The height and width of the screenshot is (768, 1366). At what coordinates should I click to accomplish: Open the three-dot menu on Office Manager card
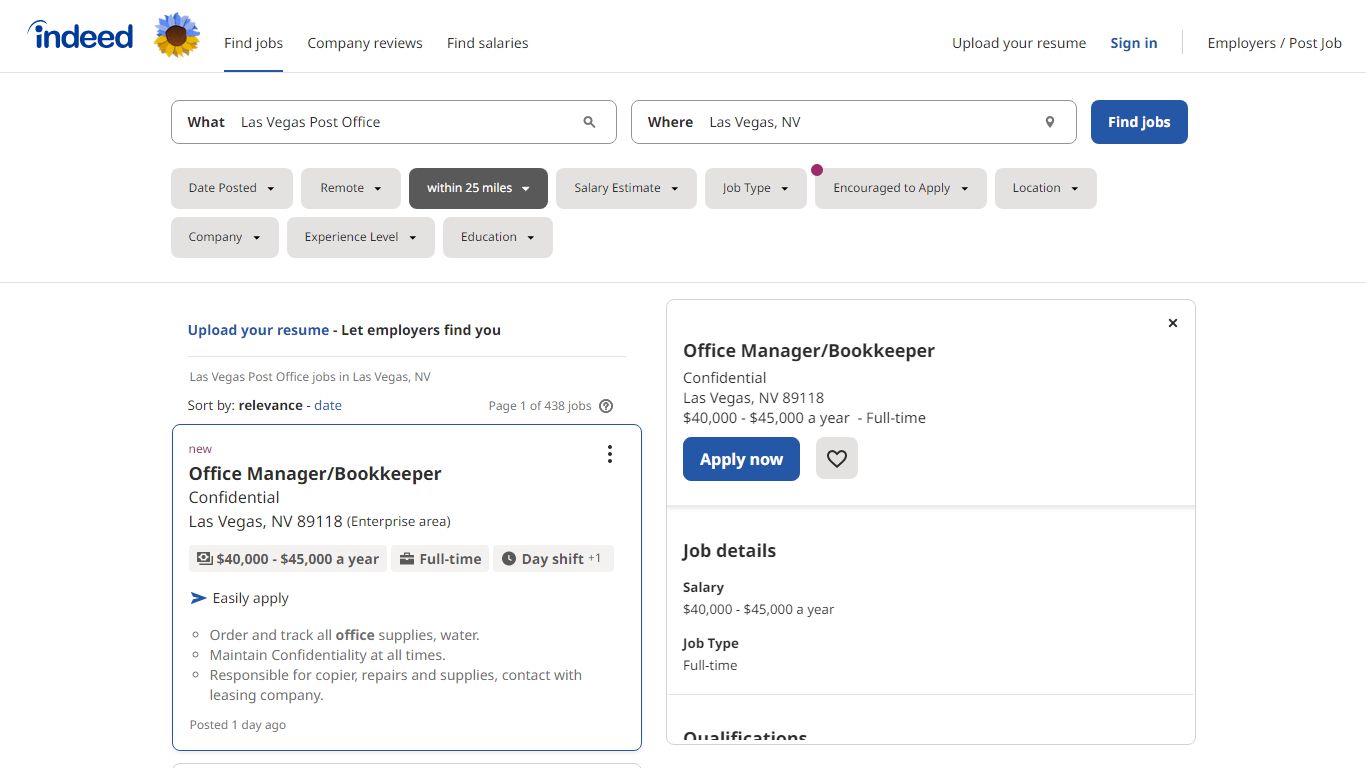(610, 454)
